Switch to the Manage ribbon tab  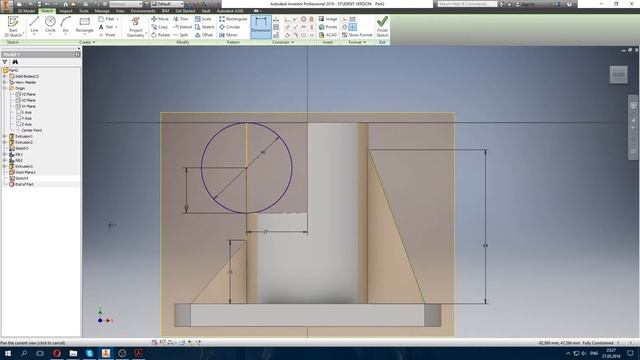pyautogui.click(x=102, y=11)
